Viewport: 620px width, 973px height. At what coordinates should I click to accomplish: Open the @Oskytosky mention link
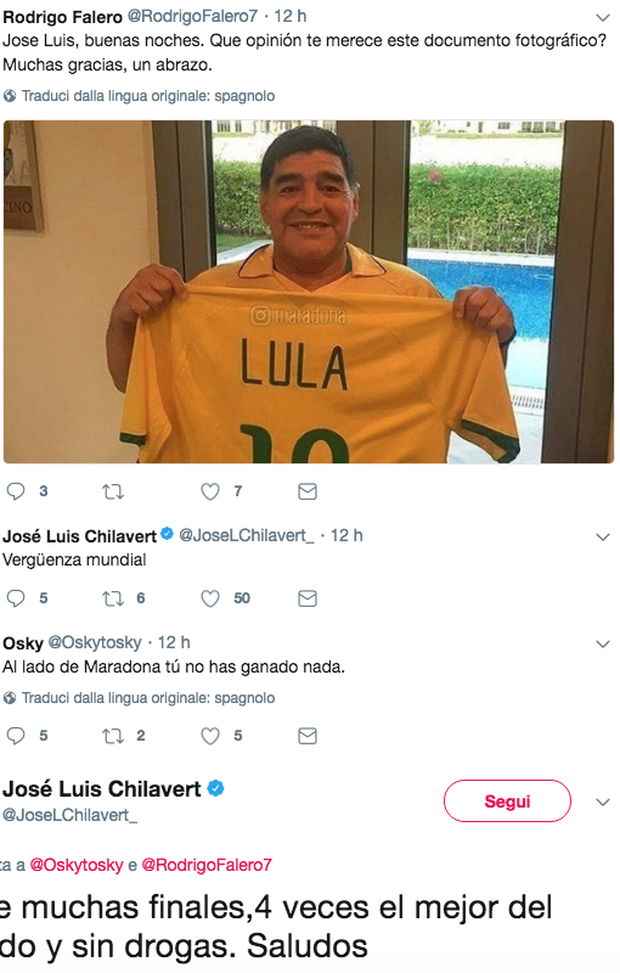[76, 865]
